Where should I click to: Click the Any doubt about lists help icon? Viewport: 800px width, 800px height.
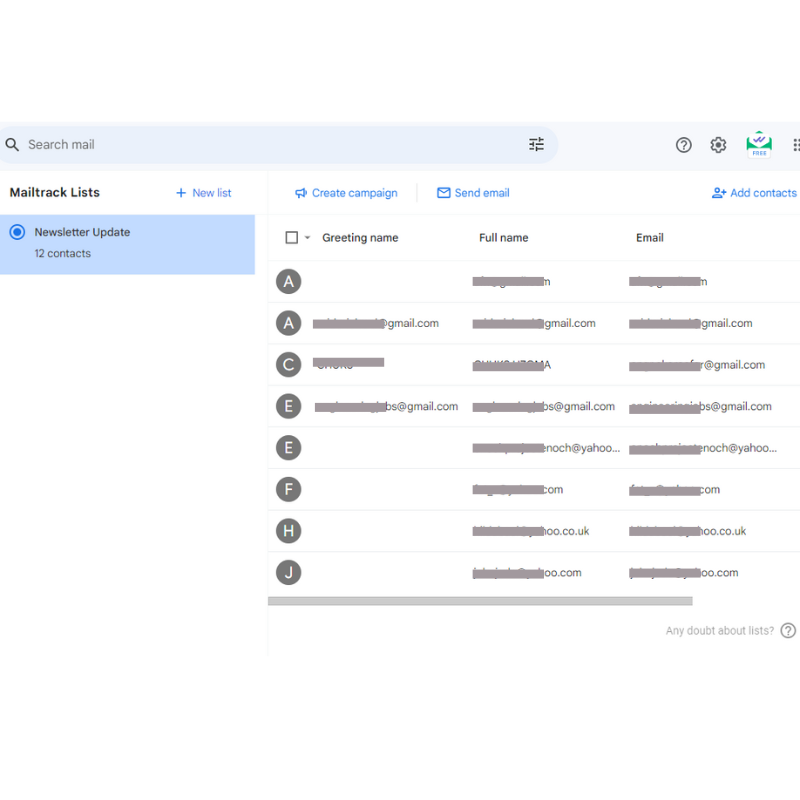click(788, 631)
